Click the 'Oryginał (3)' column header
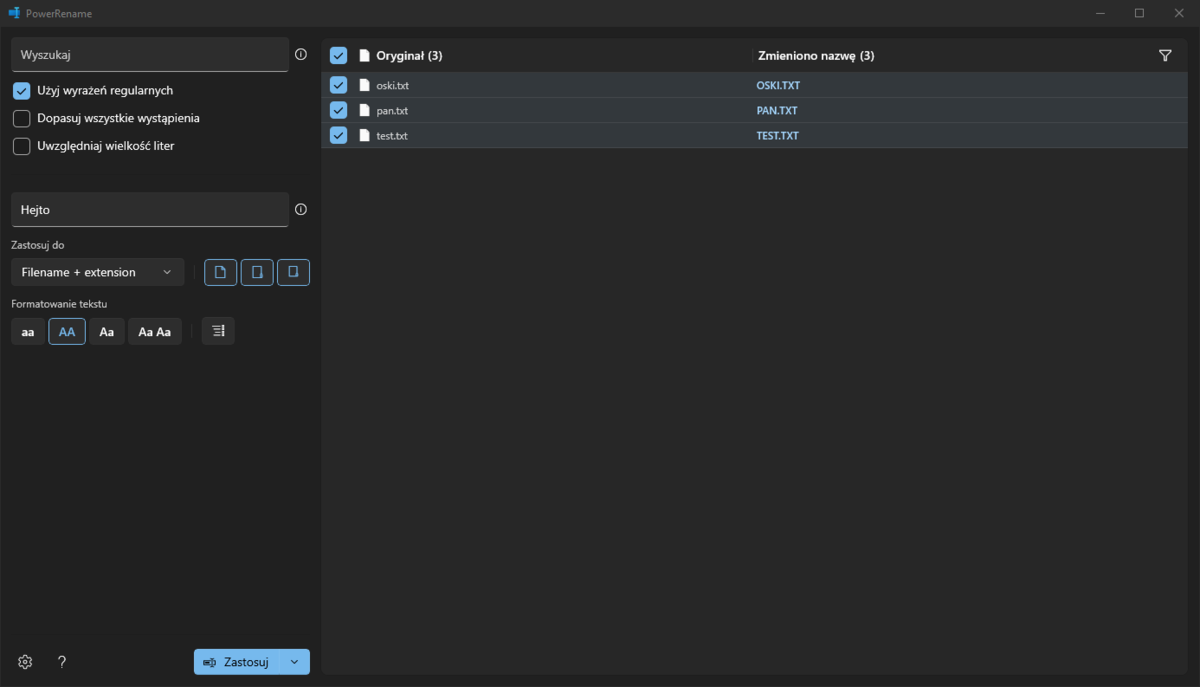 [x=409, y=56]
